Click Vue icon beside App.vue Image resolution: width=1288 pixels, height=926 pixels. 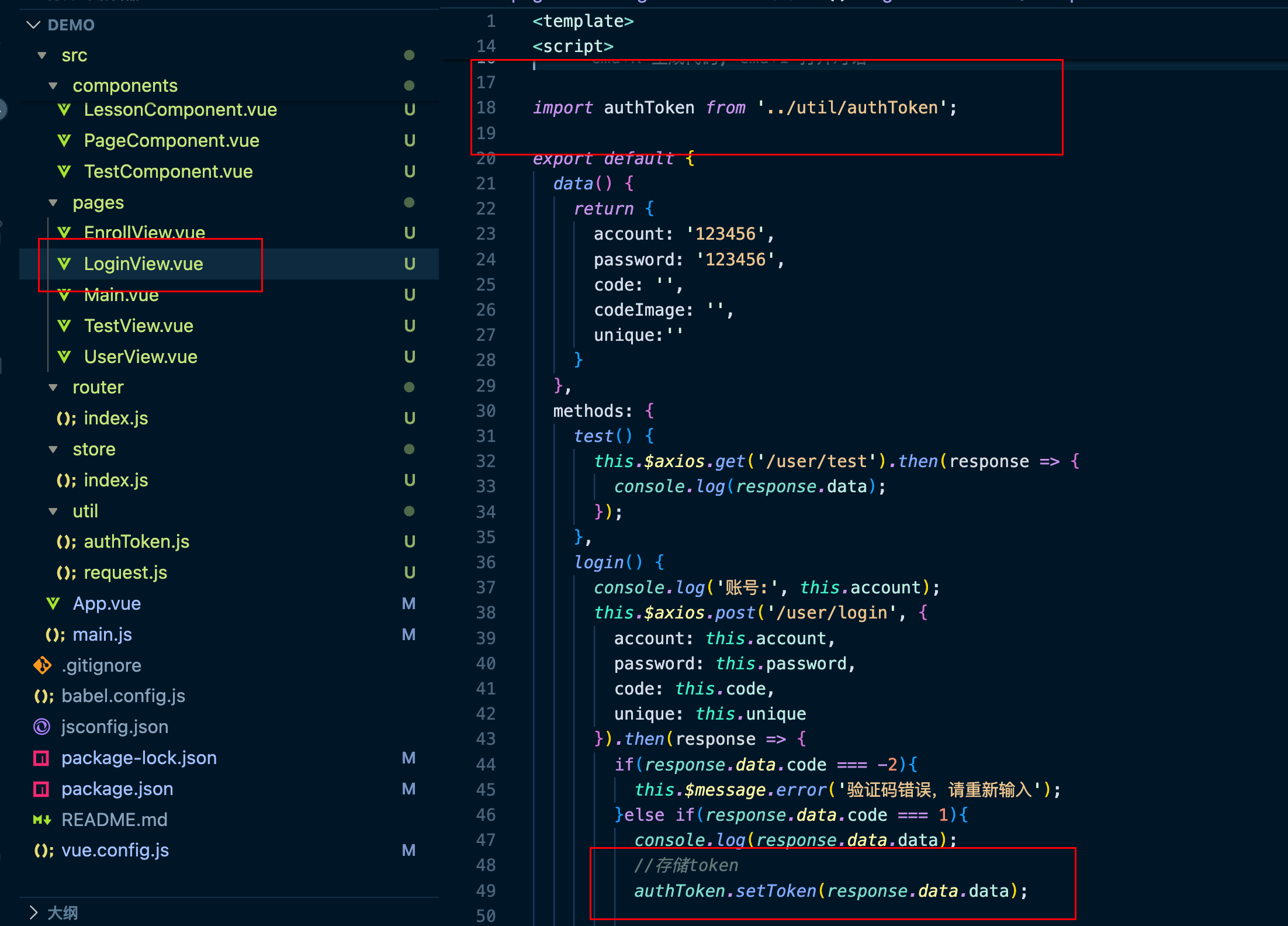coord(53,603)
